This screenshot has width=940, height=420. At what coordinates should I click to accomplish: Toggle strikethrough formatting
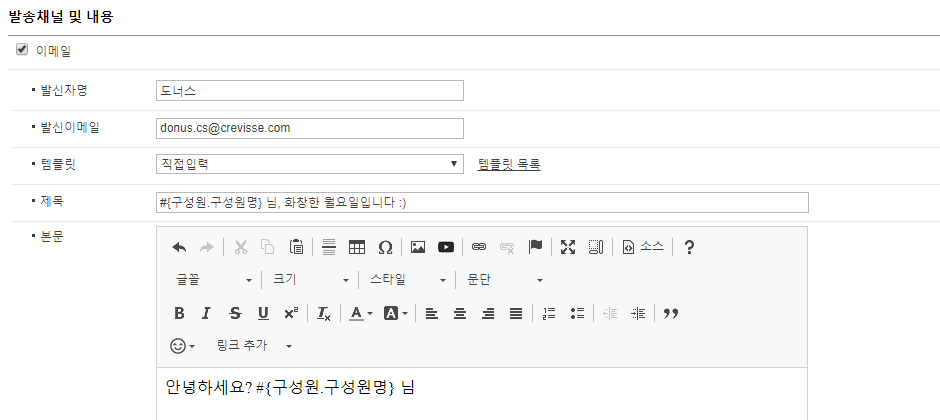tap(235, 313)
